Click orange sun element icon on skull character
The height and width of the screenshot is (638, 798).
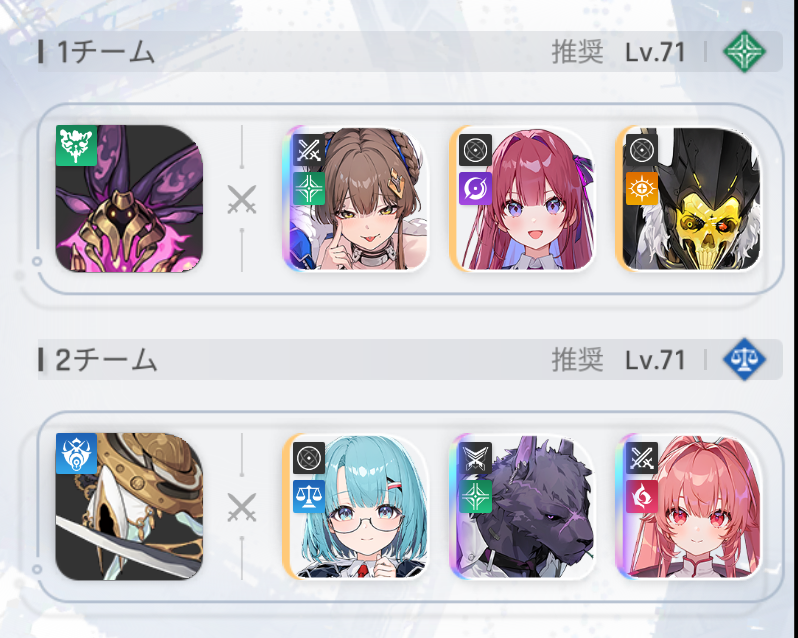(x=642, y=188)
